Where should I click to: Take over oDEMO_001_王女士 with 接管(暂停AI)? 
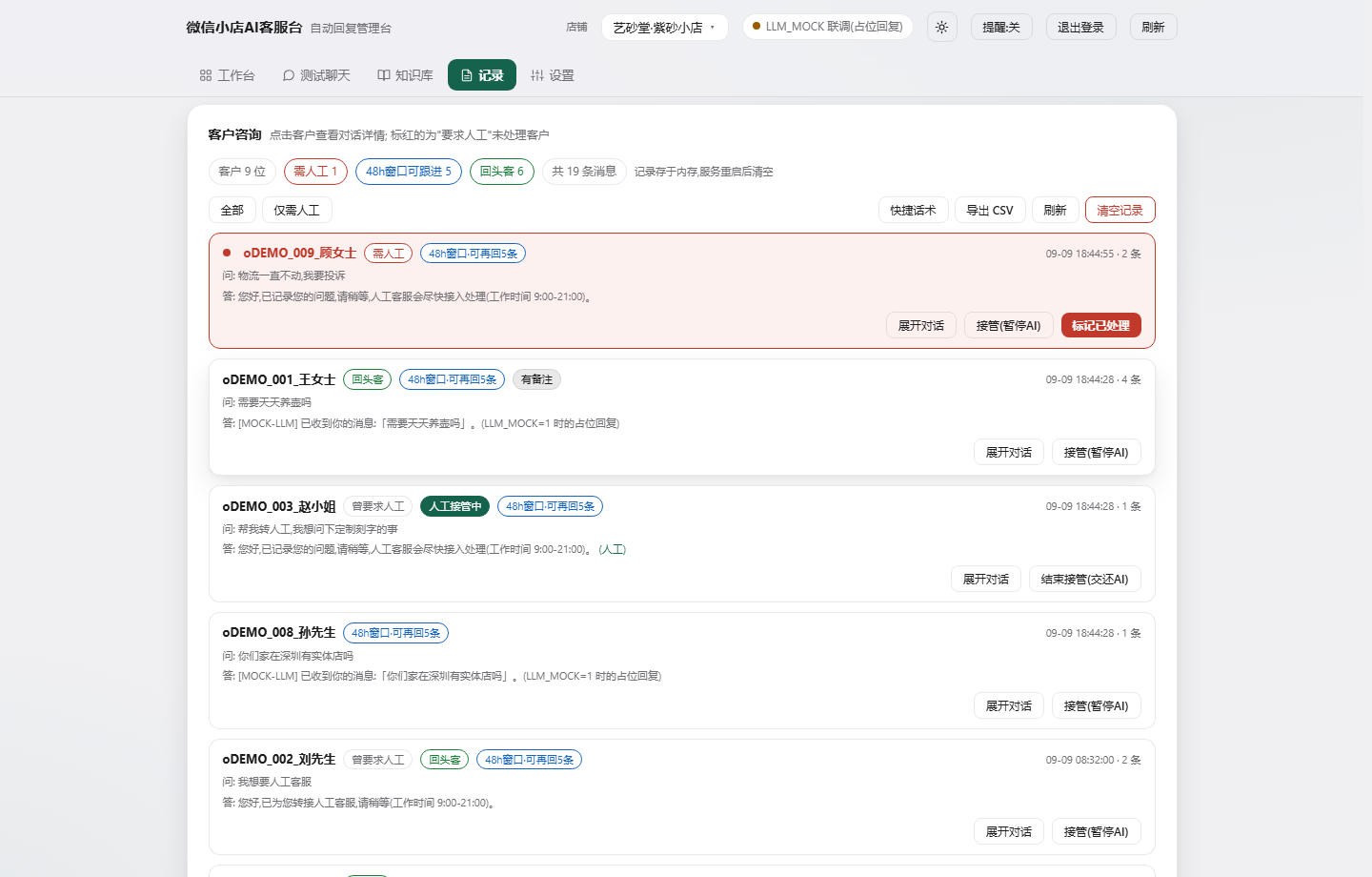pyautogui.click(x=1096, y=452)
